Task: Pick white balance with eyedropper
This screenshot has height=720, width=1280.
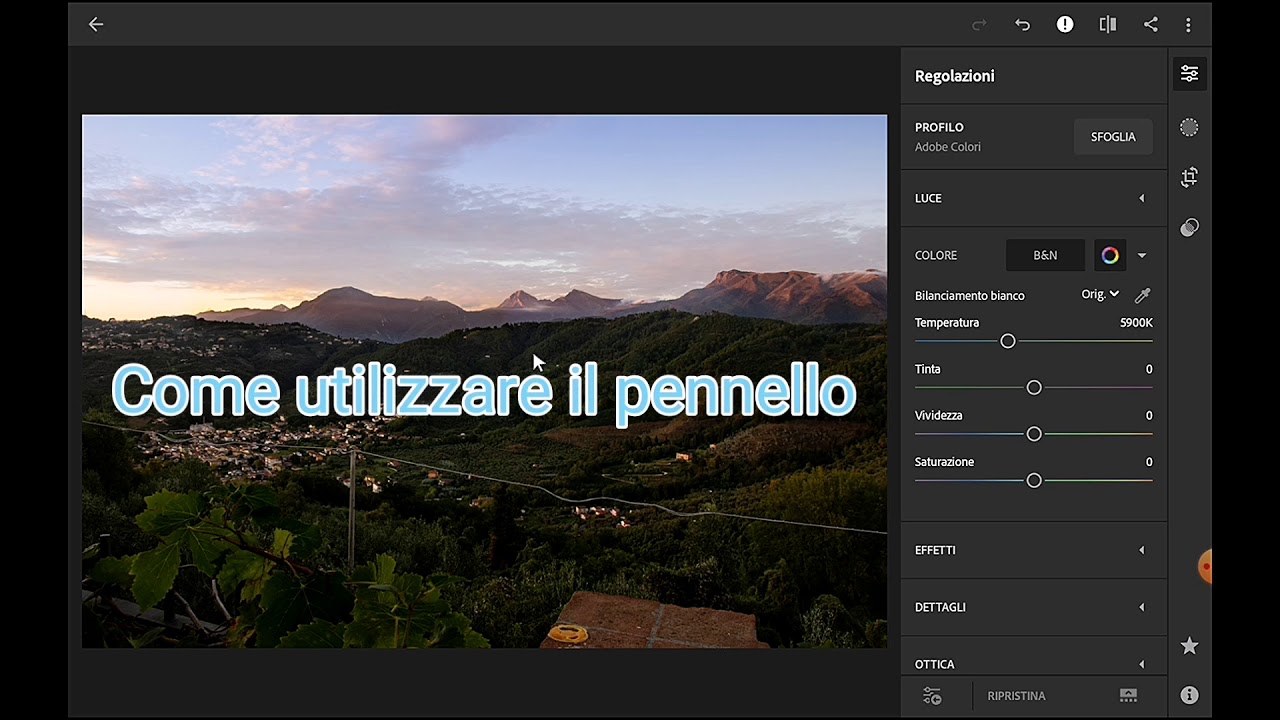Action: tap(1142, 295)
